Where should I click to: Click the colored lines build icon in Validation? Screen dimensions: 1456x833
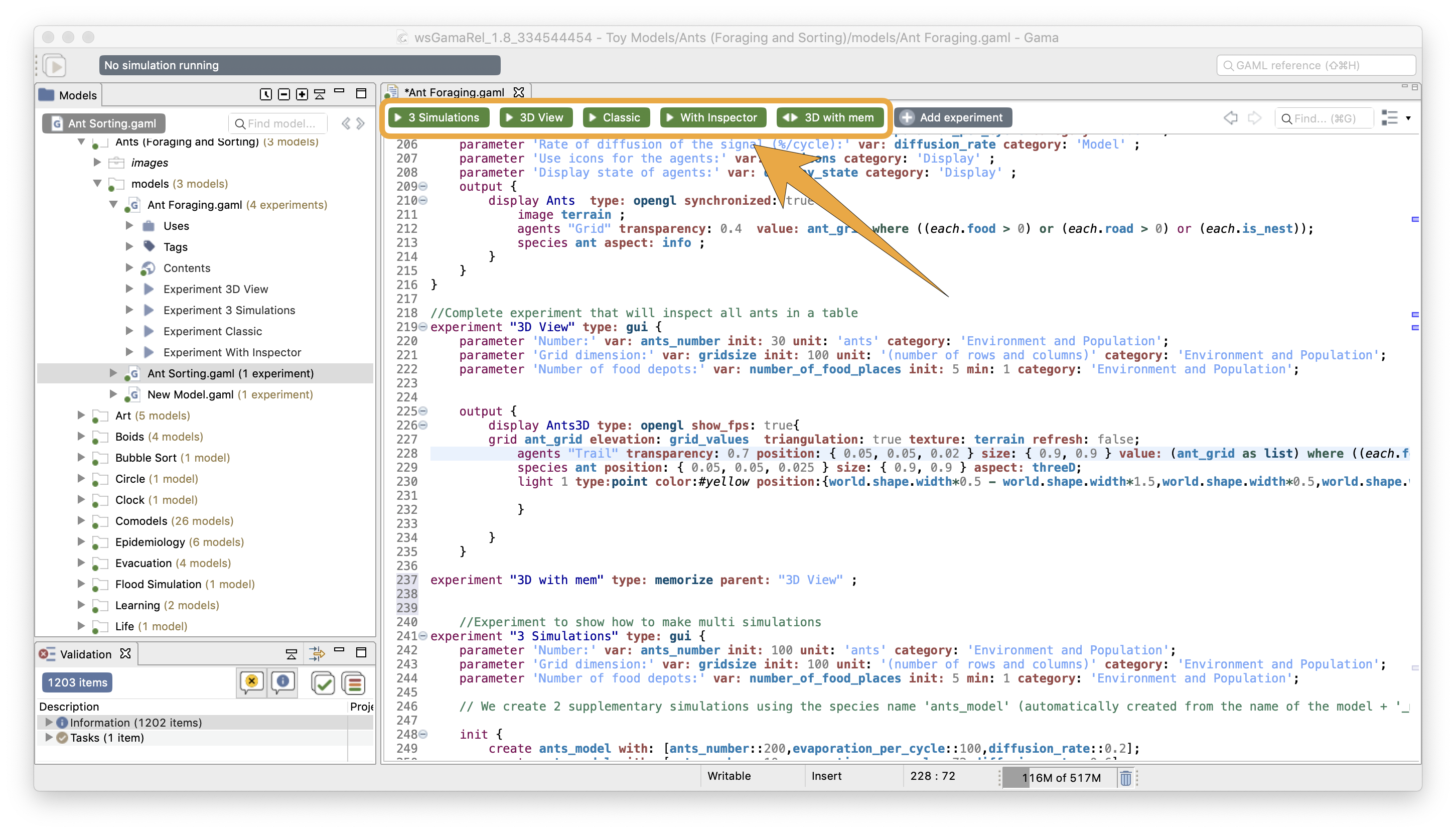353,682
